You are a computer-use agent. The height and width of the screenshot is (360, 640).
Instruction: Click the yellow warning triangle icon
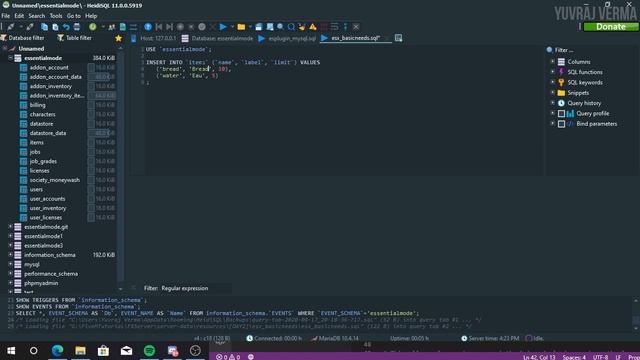point(313,27)
